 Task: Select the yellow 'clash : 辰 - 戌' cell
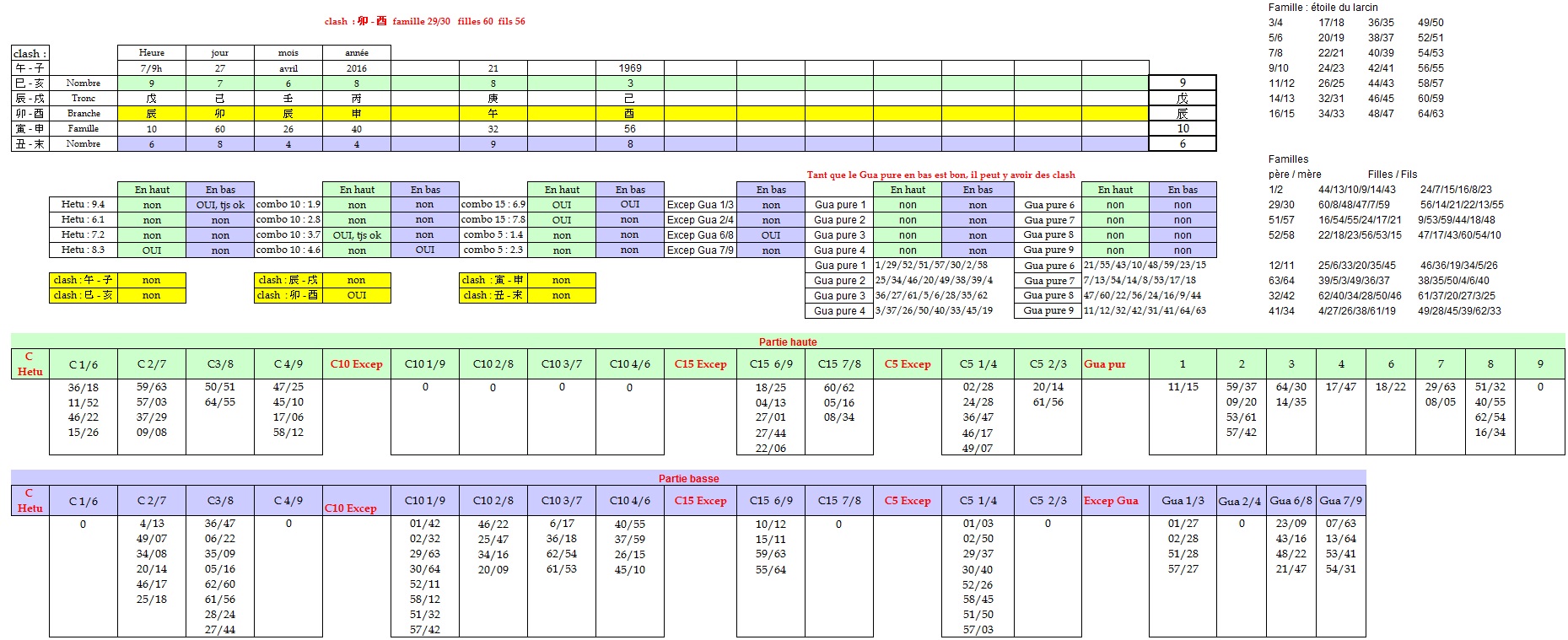[288, 280]
